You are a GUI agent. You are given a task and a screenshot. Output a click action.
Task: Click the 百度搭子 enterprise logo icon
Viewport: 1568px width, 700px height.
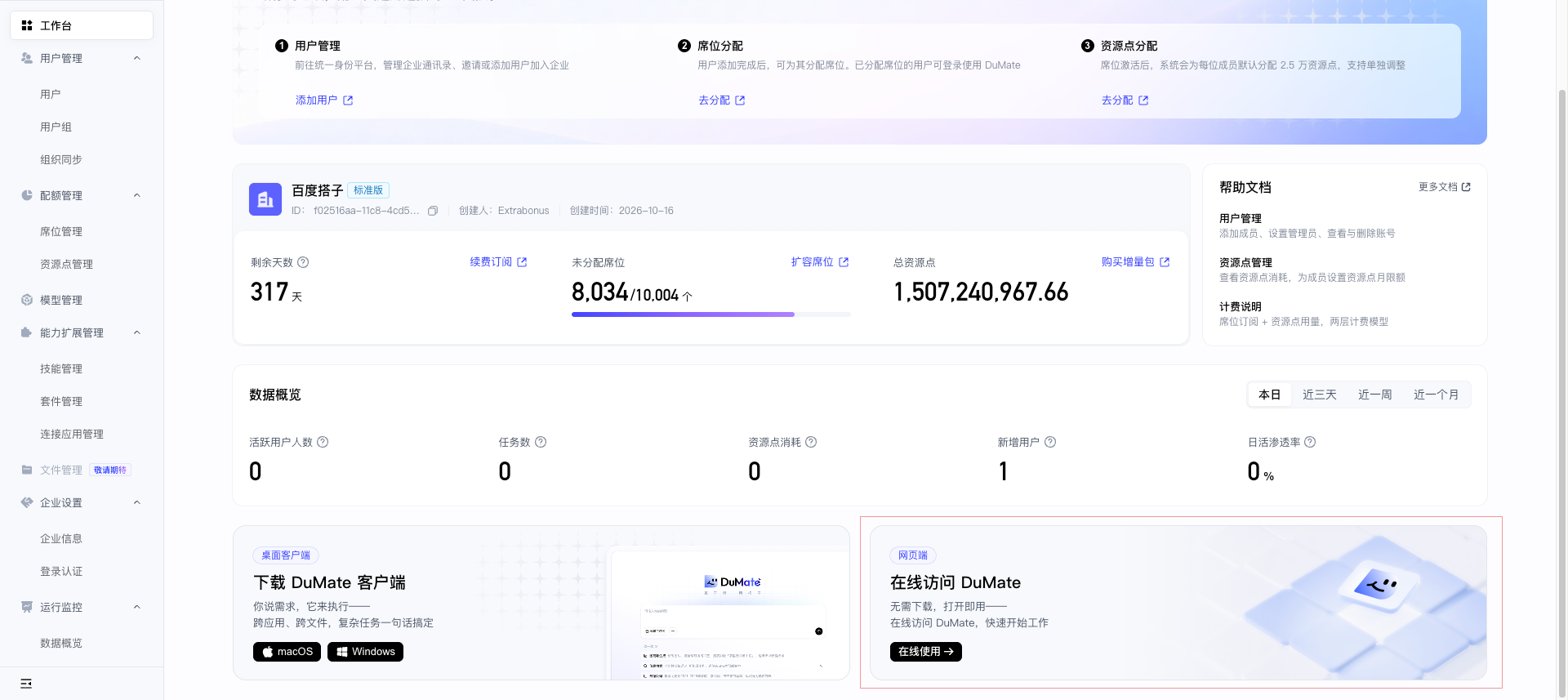coord(265,199)
